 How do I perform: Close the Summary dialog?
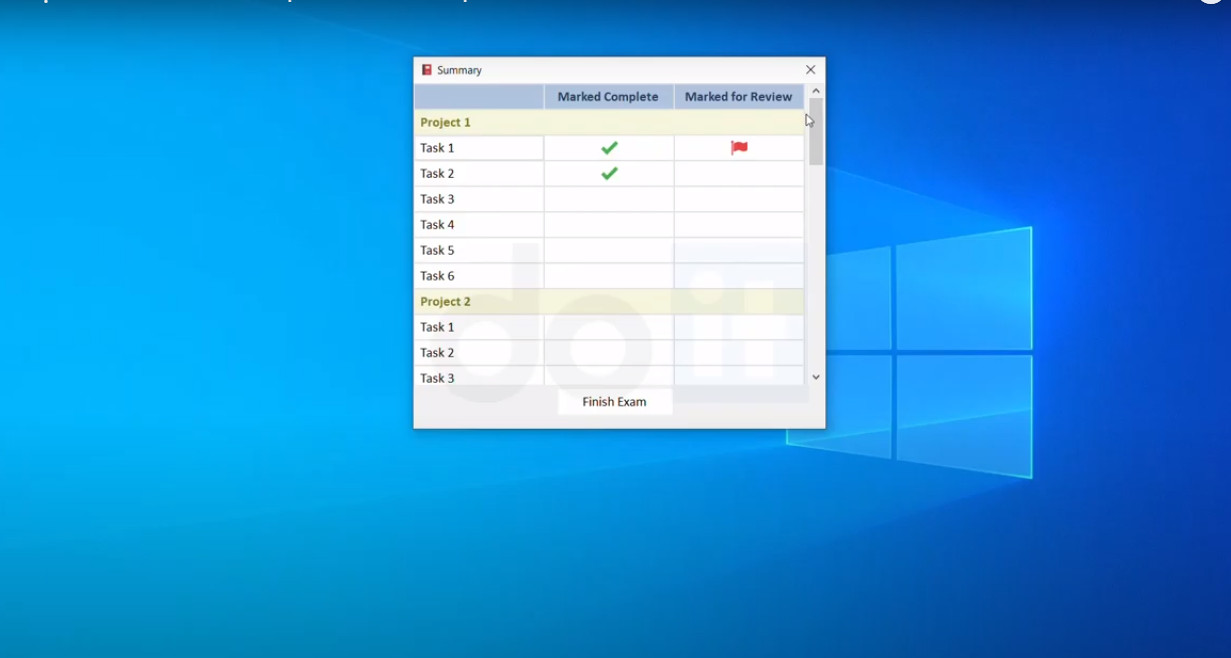pos(810,70)
